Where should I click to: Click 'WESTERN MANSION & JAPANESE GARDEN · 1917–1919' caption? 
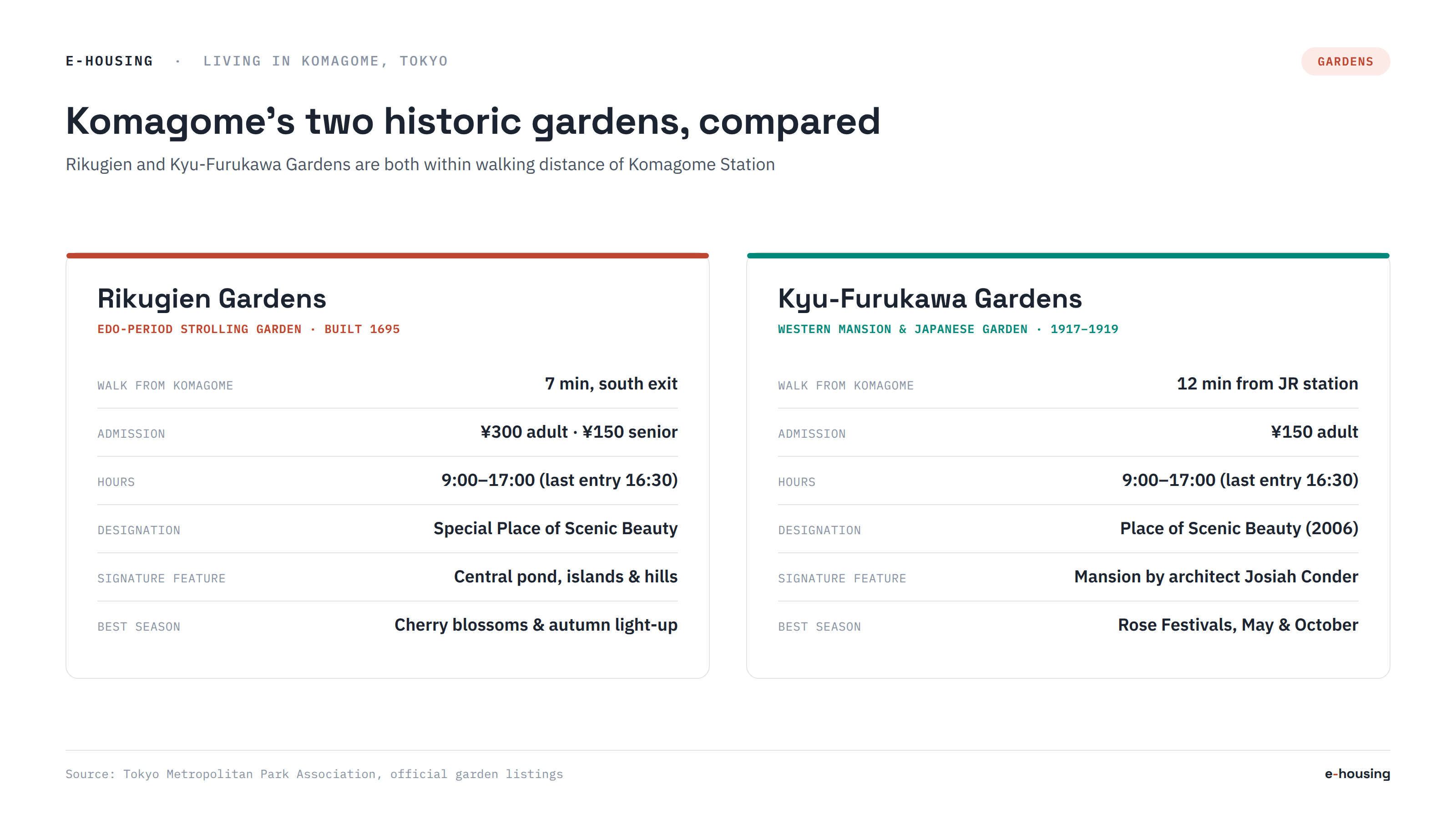click(948, 329)
